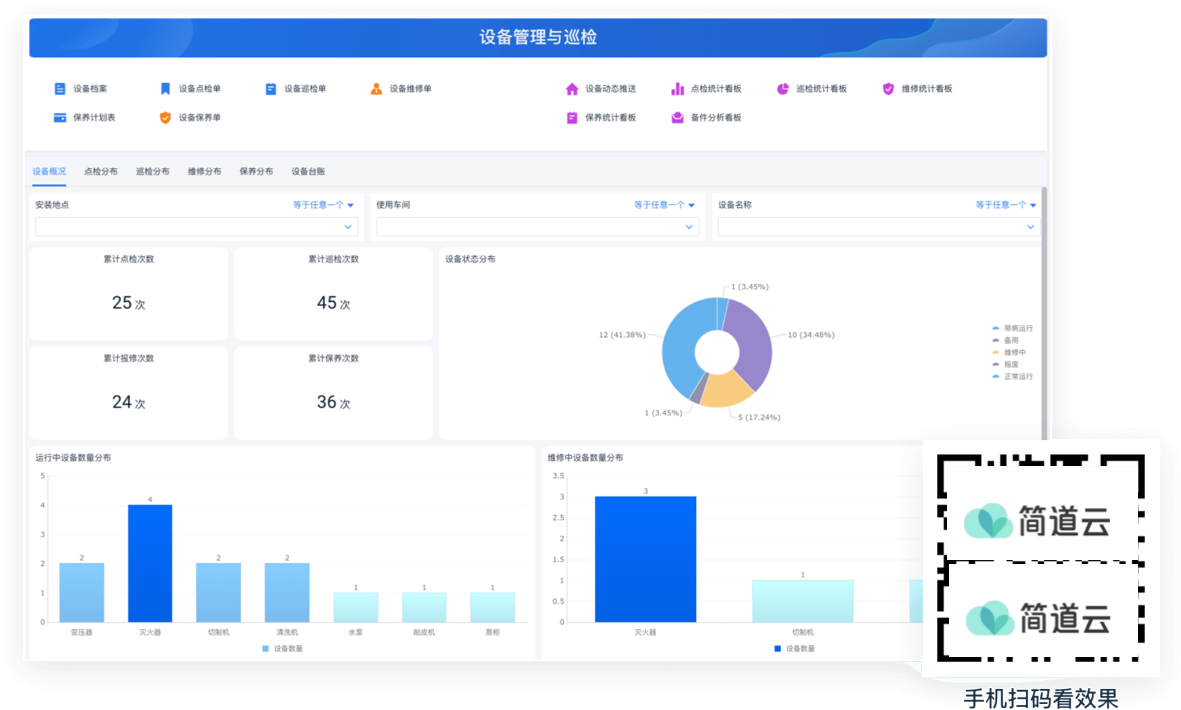Click the 设备状态分布 chart title
The width and height of the screenshot is (1181, 710).
(470, 259)
